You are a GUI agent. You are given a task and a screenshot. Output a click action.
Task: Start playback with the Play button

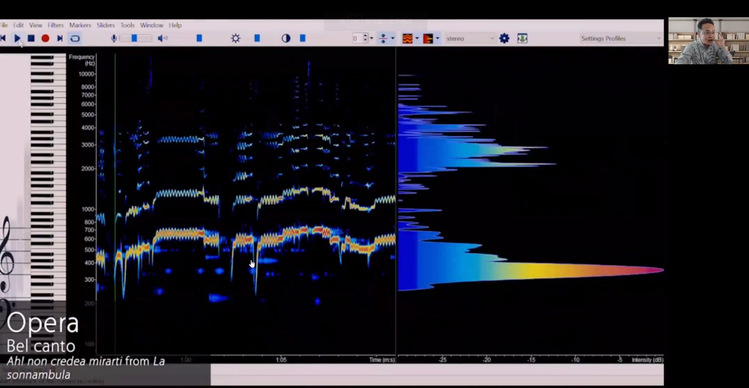tap(18, 38)
